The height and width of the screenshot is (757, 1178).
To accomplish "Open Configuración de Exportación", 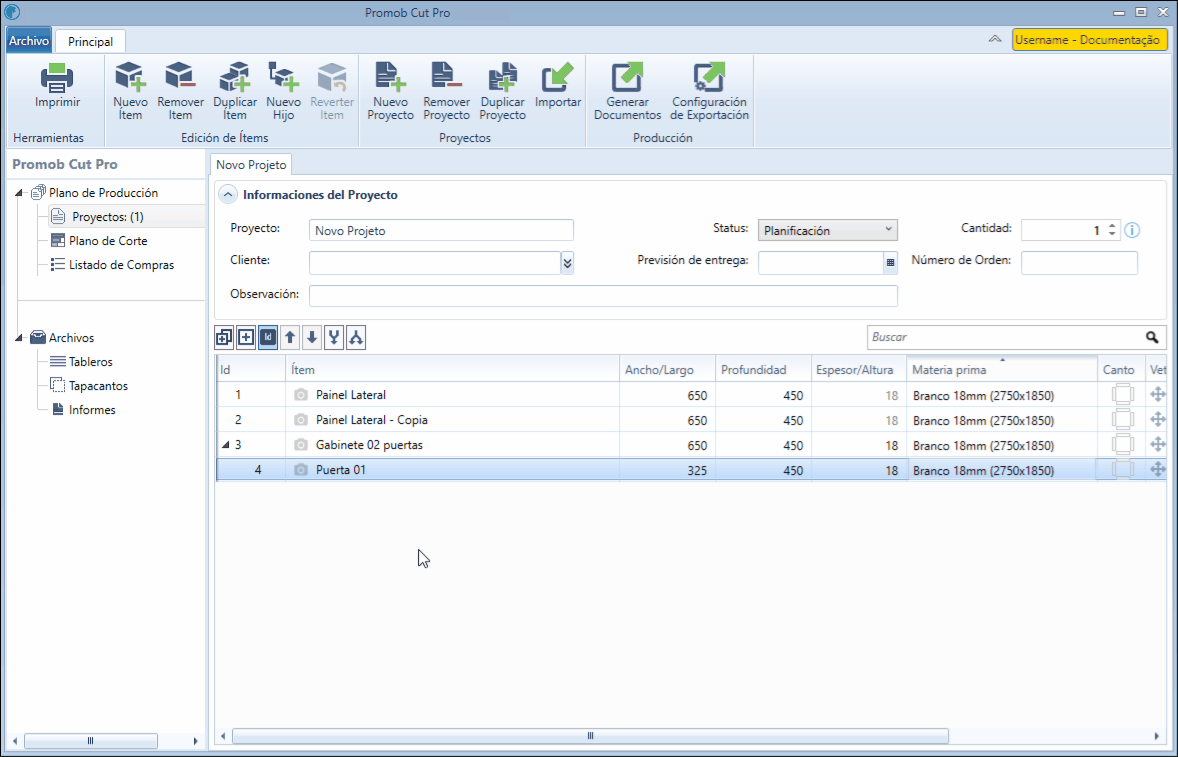I will tap(709, 78).
